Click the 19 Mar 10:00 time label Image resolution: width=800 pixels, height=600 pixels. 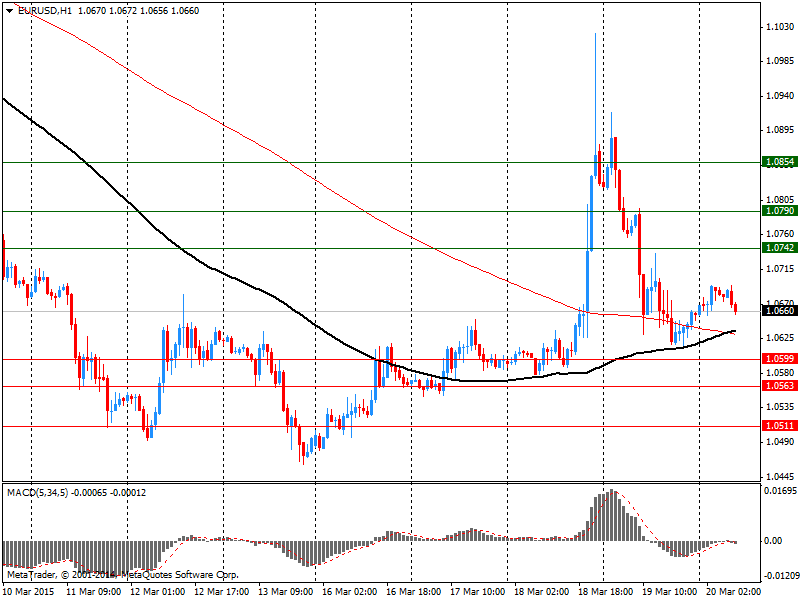tap(670, 592)
